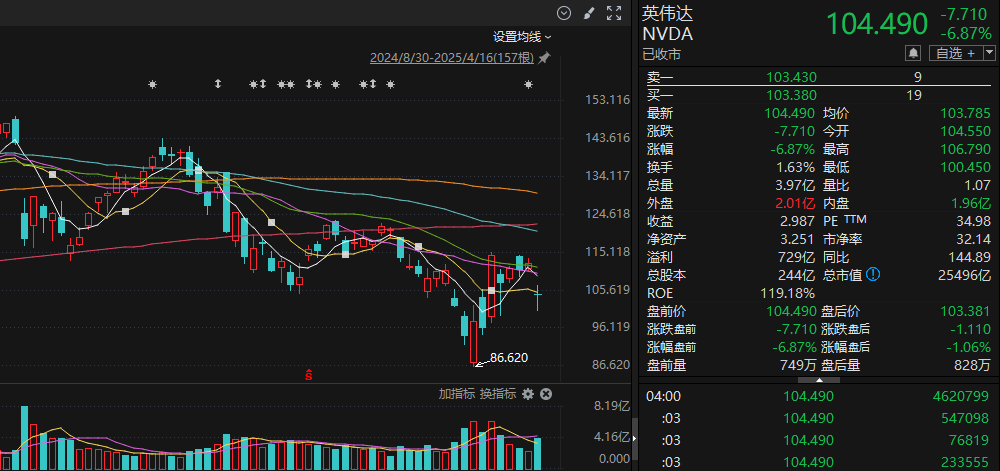1000x471 pixels.
Task: Open indicator settings gear icon
Action: click(528, 394)
